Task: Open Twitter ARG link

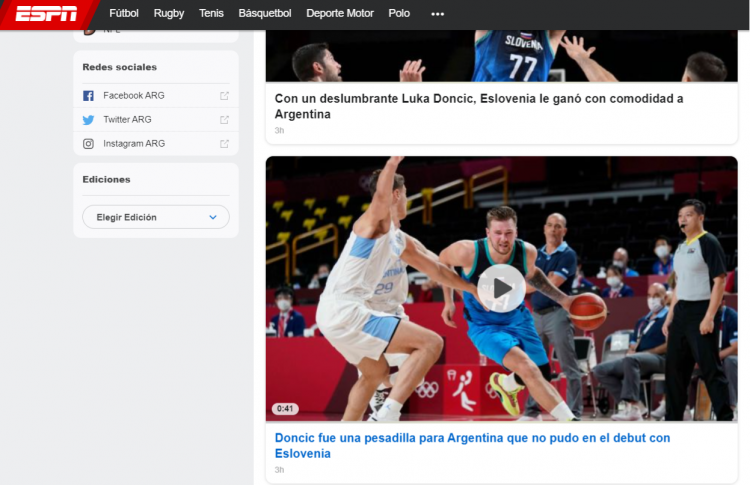Action: coord(127,120)
